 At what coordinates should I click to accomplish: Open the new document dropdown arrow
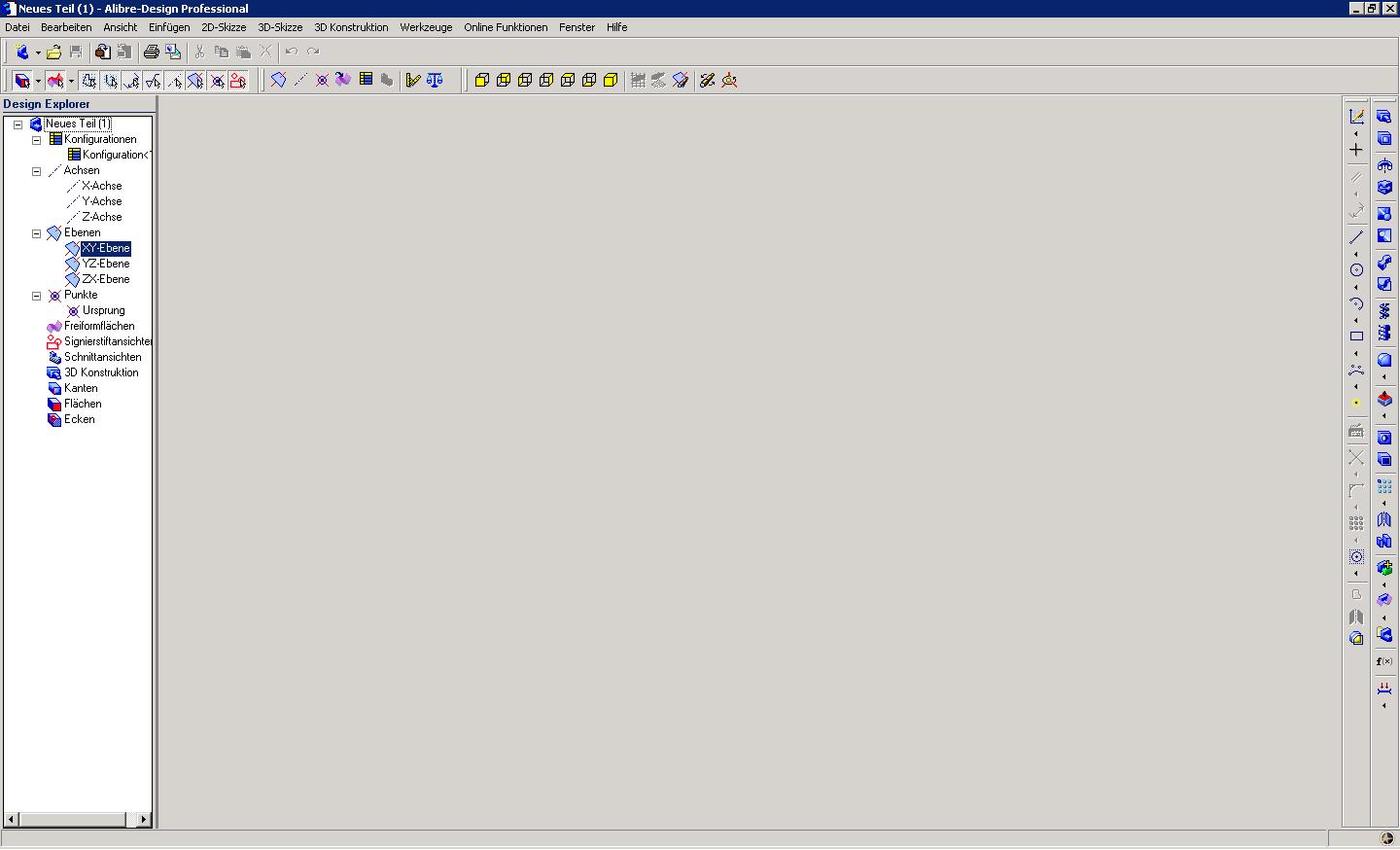tap(38, 53)
